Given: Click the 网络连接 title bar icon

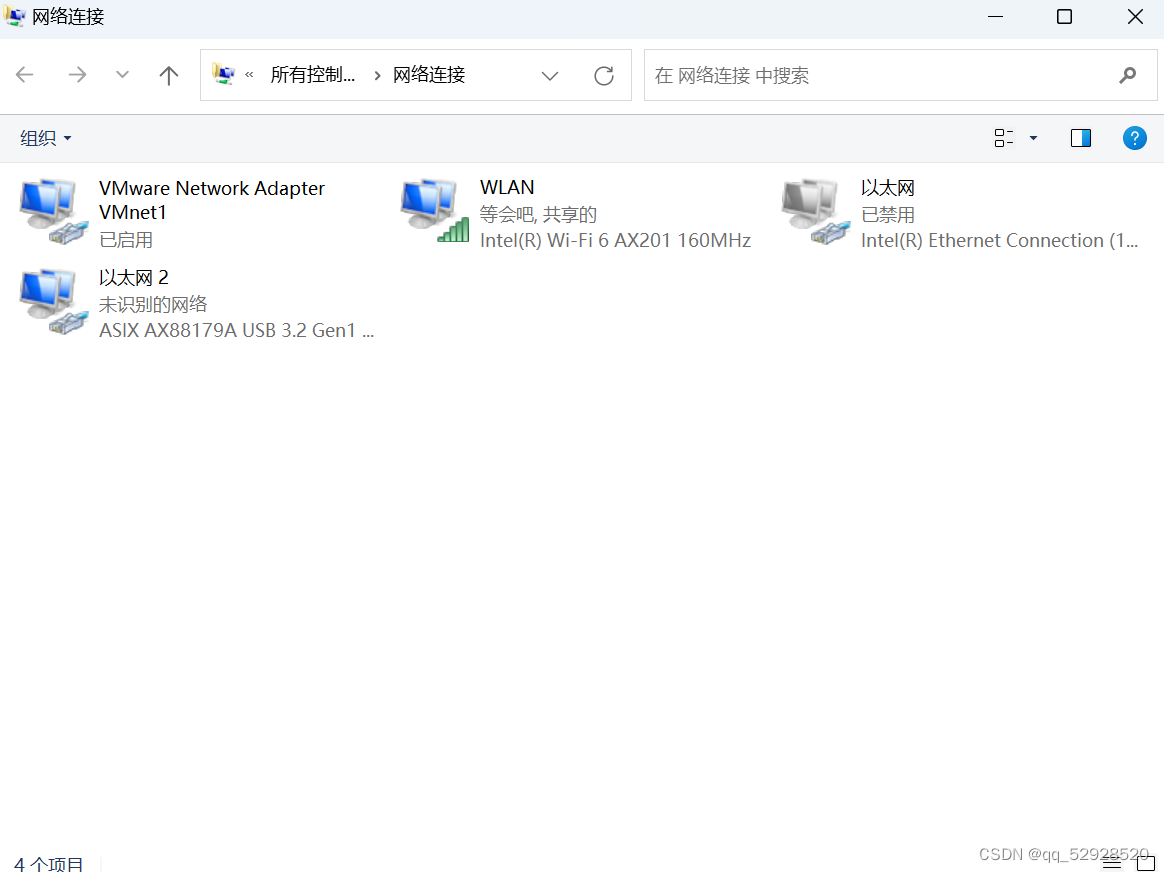Looking at the screenshot, I should (15, 16).
